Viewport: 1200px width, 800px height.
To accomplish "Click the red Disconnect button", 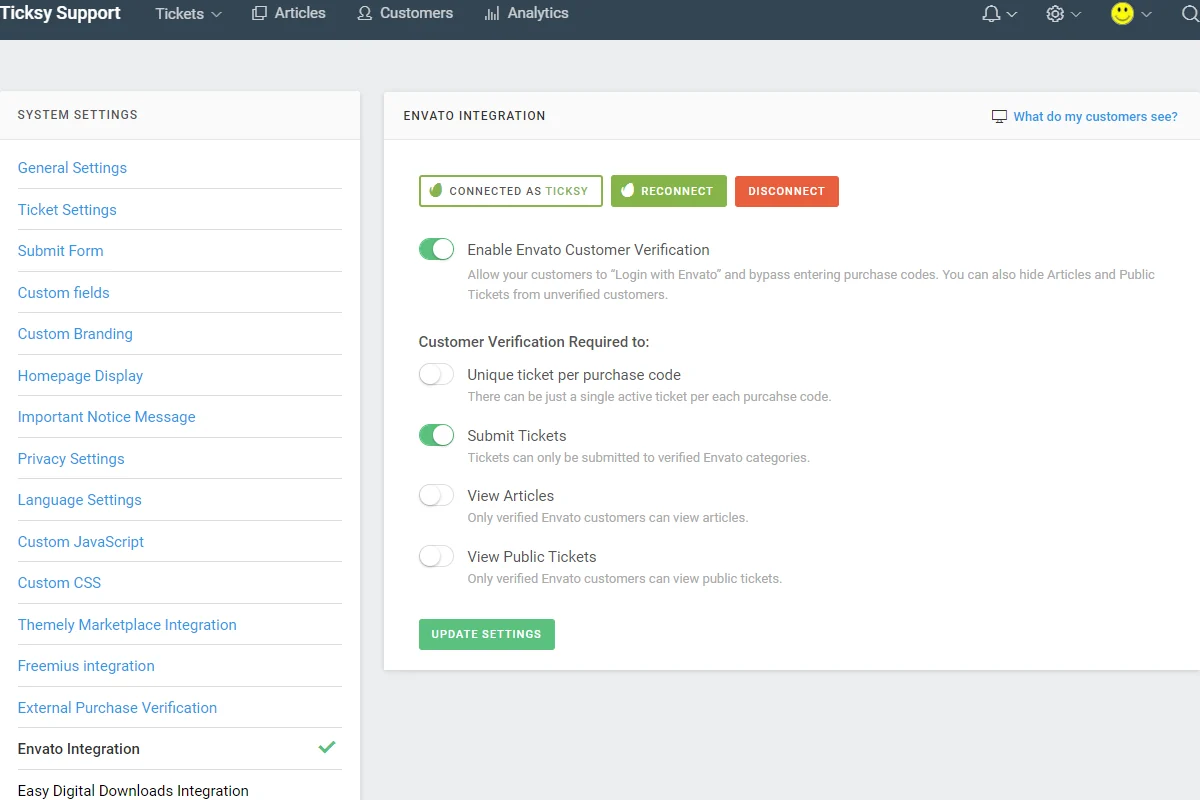I will tap(787, 191).
